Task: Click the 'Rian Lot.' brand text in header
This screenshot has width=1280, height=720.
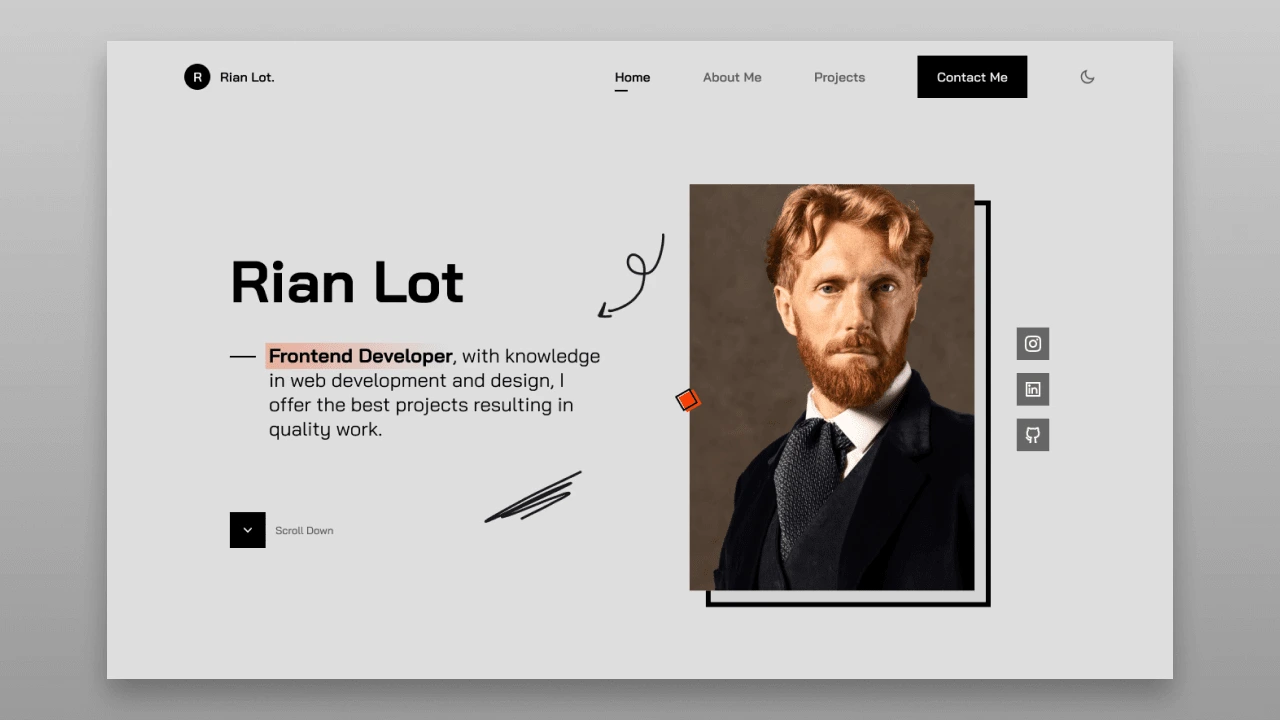Action: [247, 77]
